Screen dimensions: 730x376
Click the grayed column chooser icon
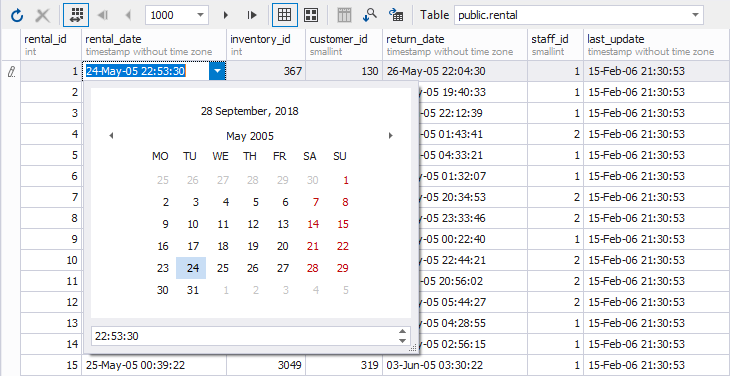pyautogui.click(x=344, y=15)
